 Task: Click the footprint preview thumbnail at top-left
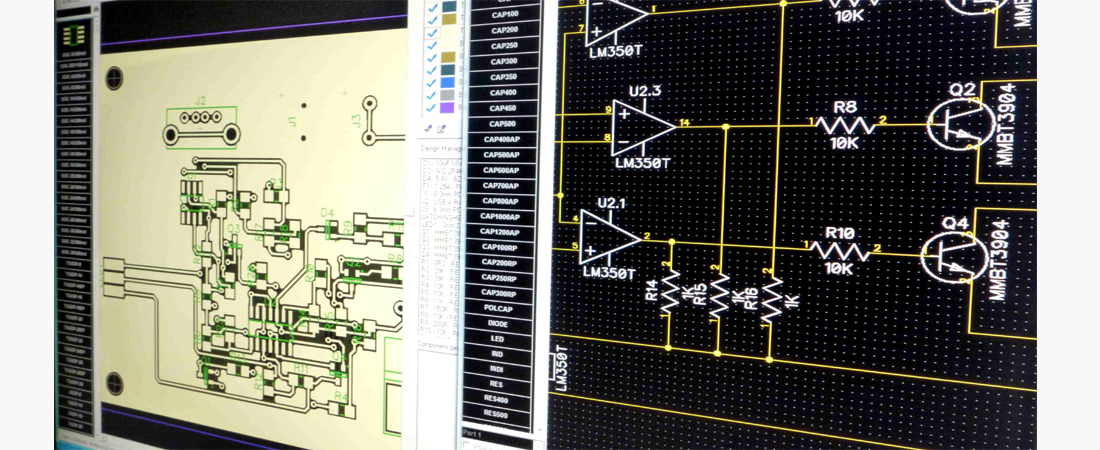coord(73,34)
